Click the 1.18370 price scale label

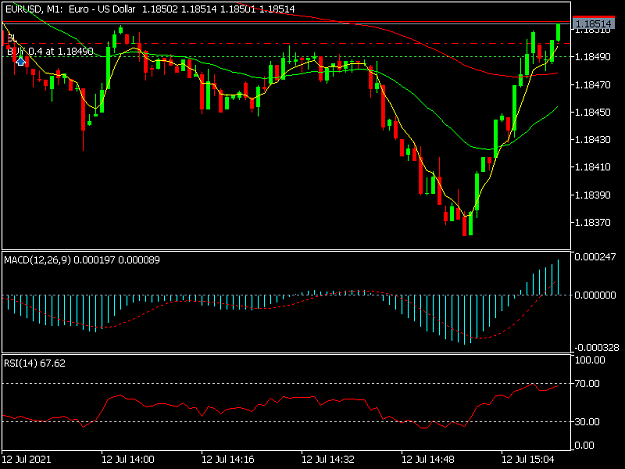(x=592, y=222)
